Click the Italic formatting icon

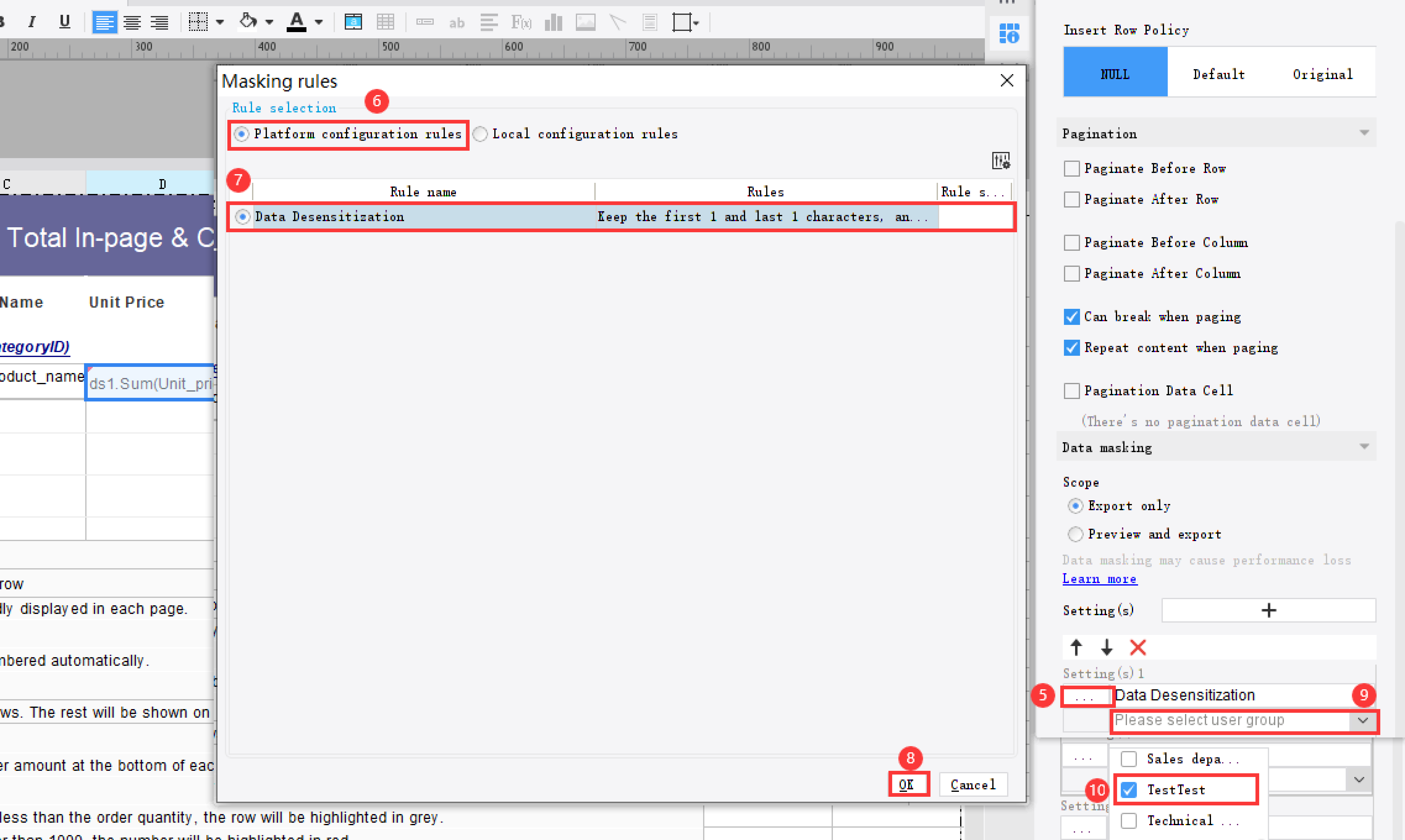[32, 22]
